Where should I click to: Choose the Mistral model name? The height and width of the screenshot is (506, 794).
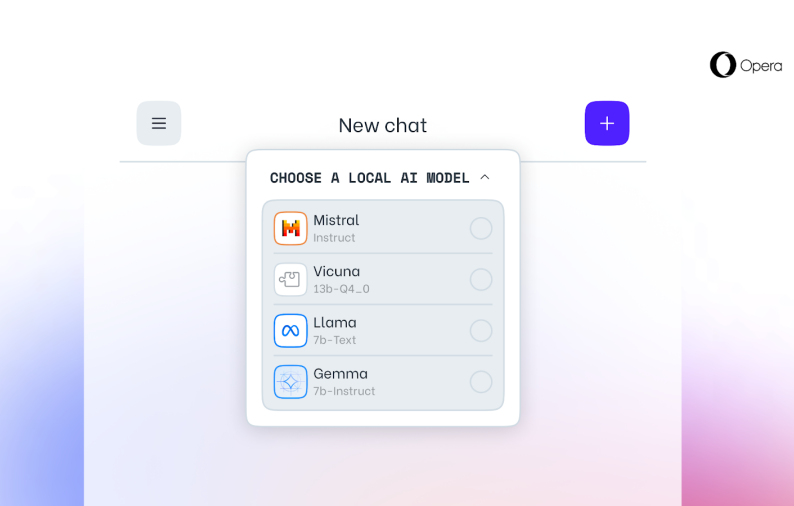tap(336, 220)
